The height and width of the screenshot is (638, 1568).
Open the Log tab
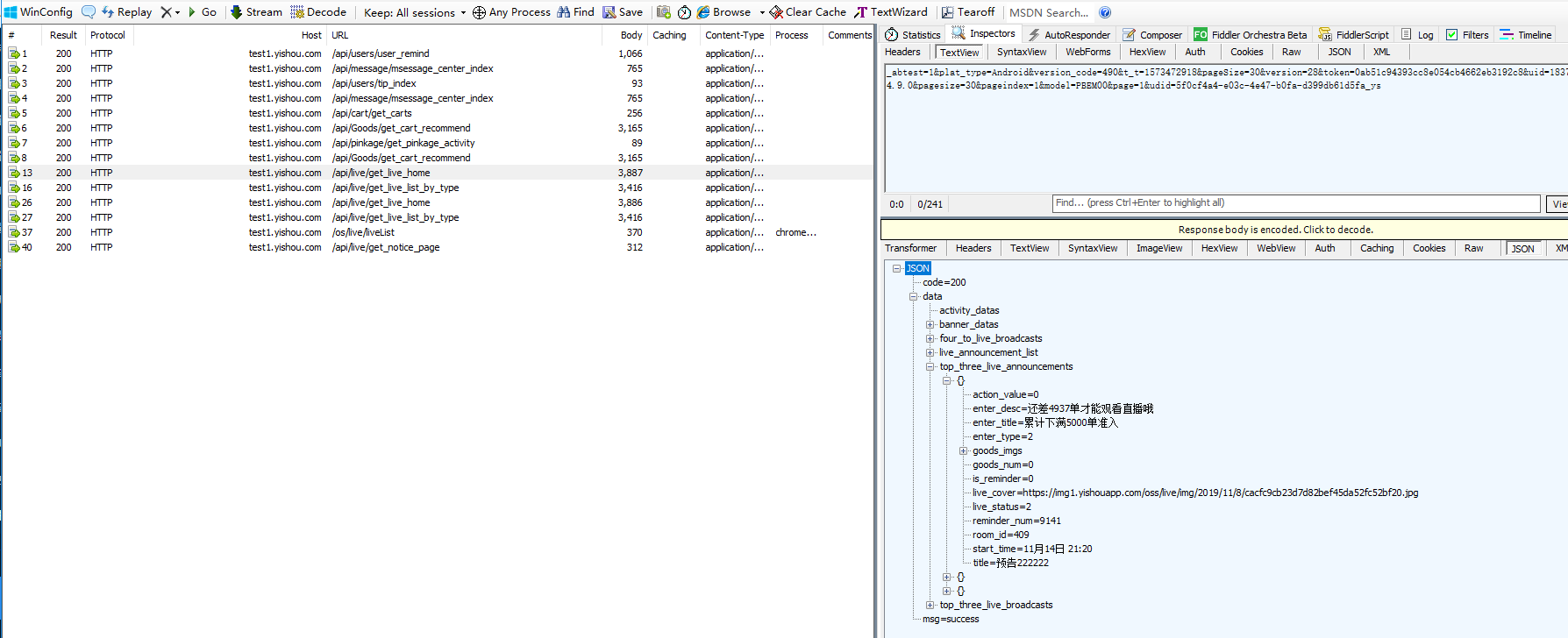[1417, 35]
